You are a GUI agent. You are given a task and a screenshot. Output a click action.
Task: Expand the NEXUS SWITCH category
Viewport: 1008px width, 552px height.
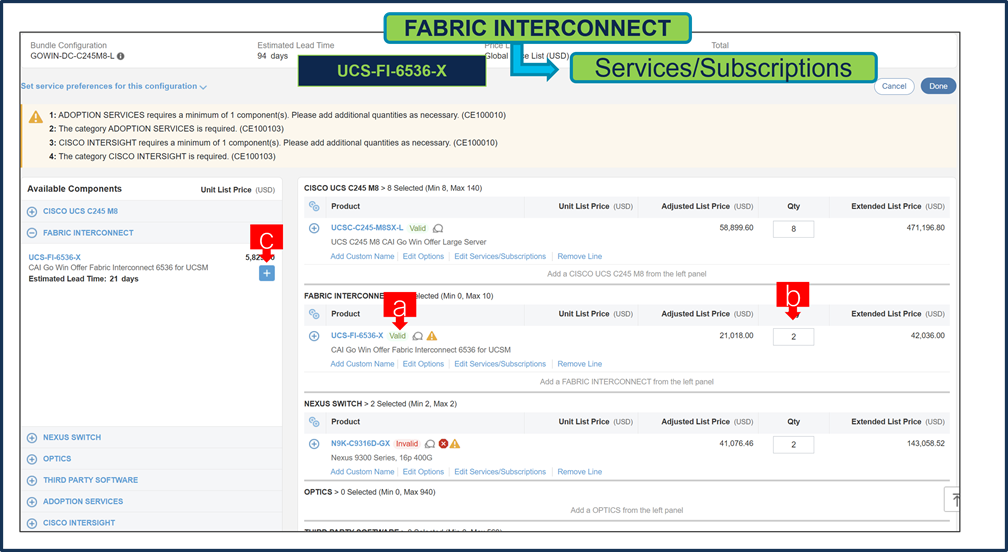(32, 438)
